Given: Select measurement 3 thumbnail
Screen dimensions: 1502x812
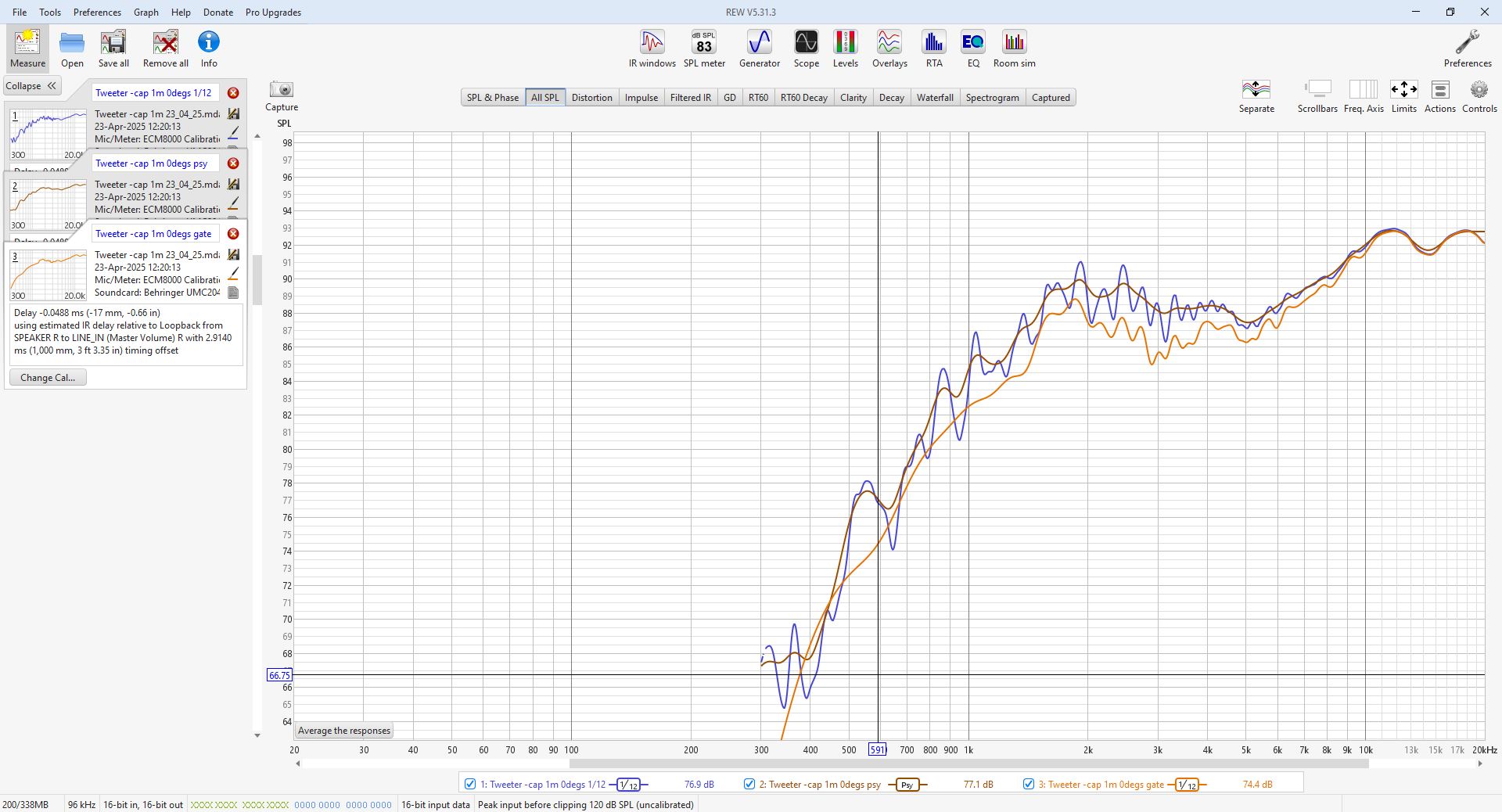Looking at the screenshot, I should pos(48,275).
